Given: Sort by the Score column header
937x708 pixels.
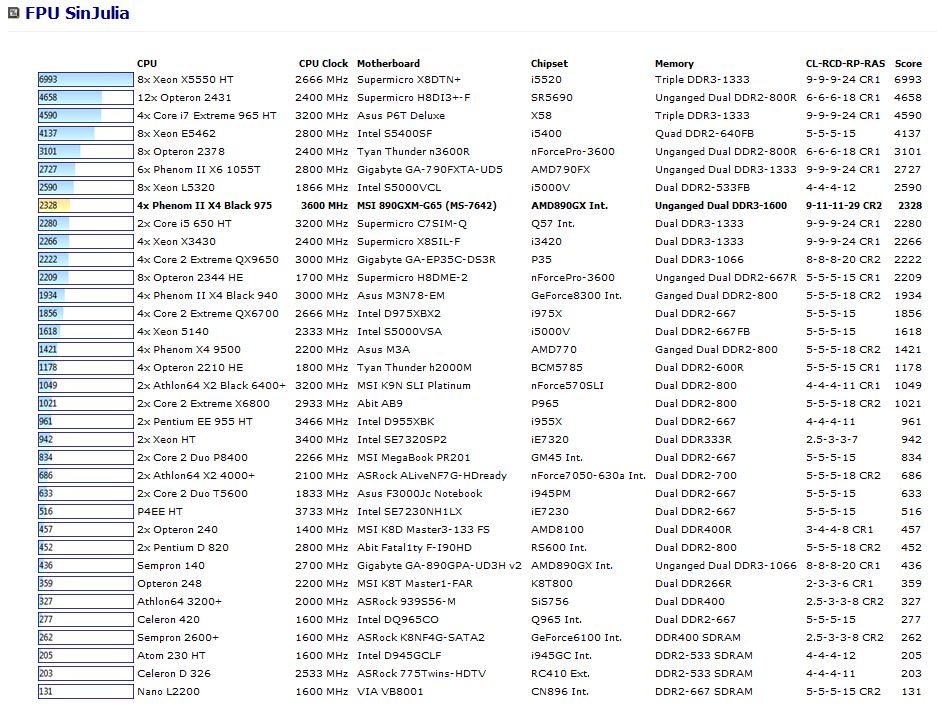Looking at the screenshot, I should click(908, 63).
